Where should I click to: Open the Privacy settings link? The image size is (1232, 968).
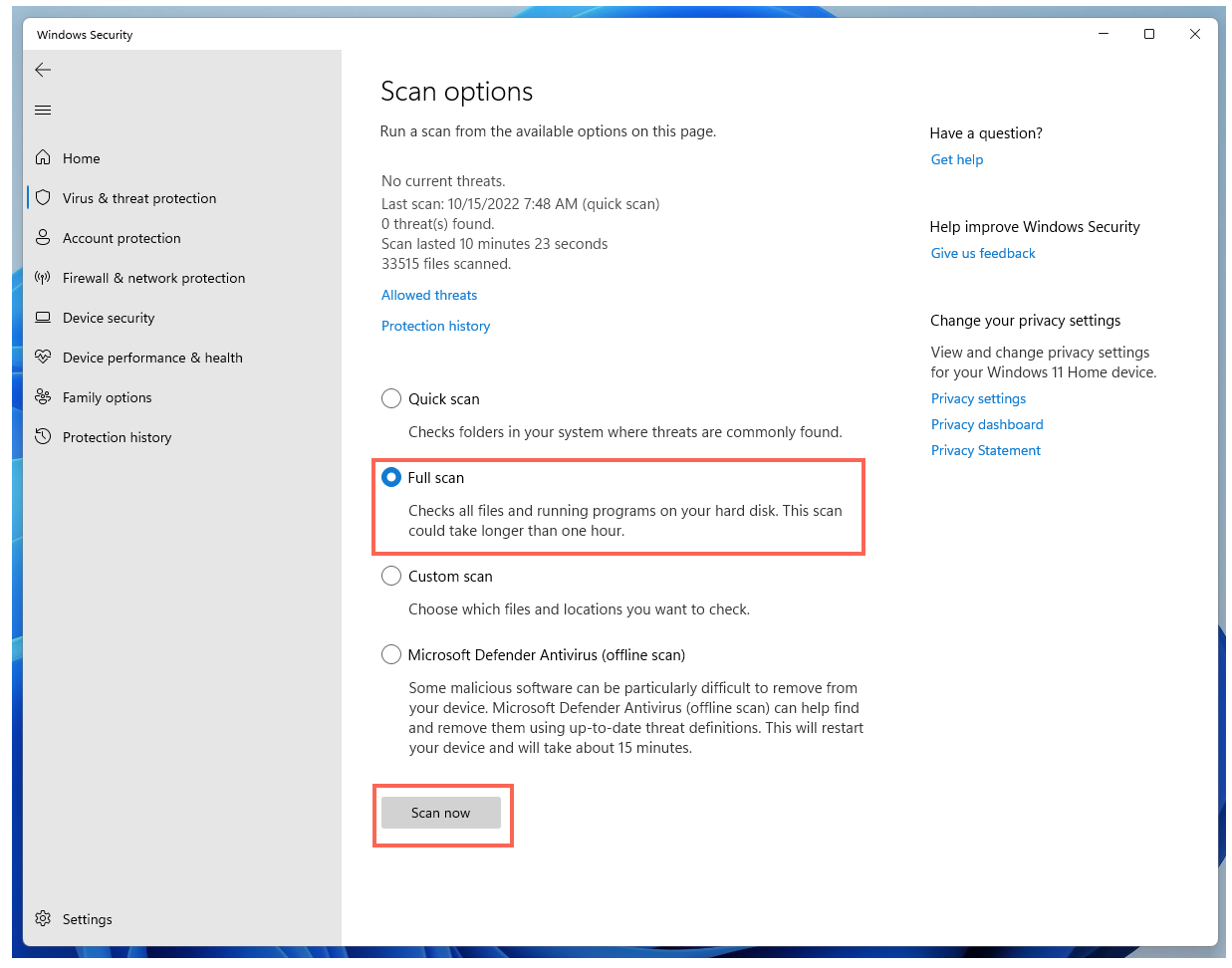(x=978, y=398)
